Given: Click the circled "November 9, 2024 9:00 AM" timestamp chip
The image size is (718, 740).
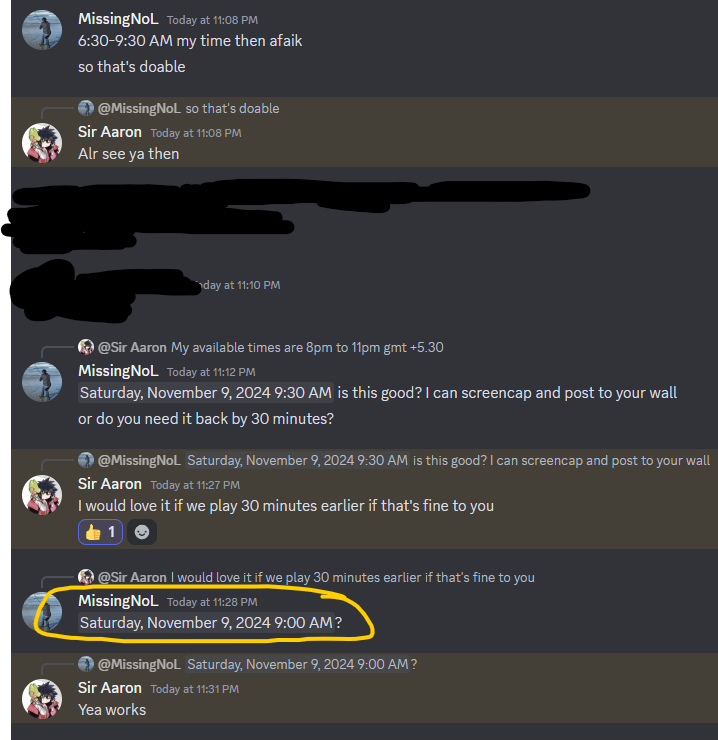Looking at the screenshot, I should pyautogui.click(x=206, y=622).
